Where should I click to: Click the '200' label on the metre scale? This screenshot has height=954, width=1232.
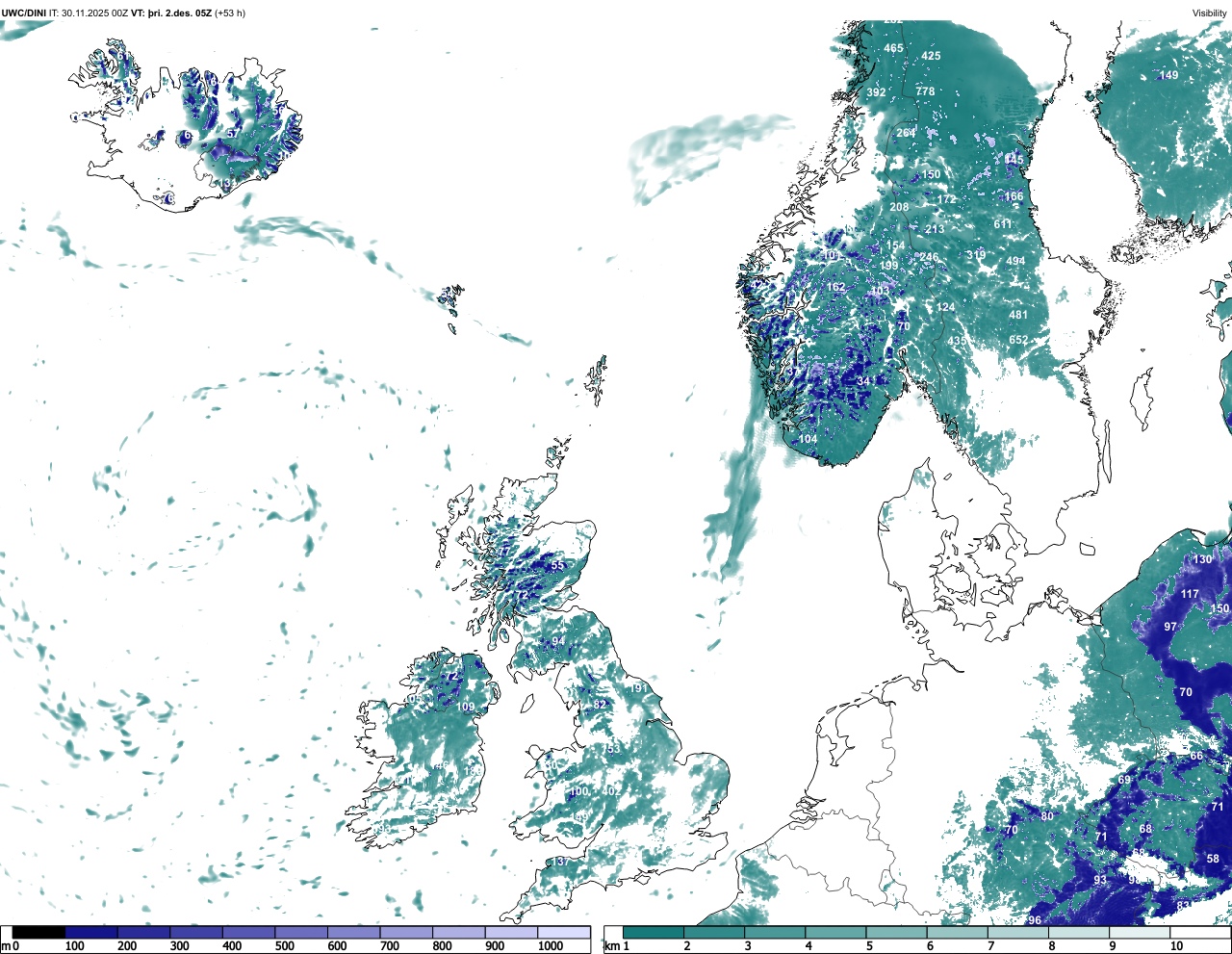pos(127,946)
